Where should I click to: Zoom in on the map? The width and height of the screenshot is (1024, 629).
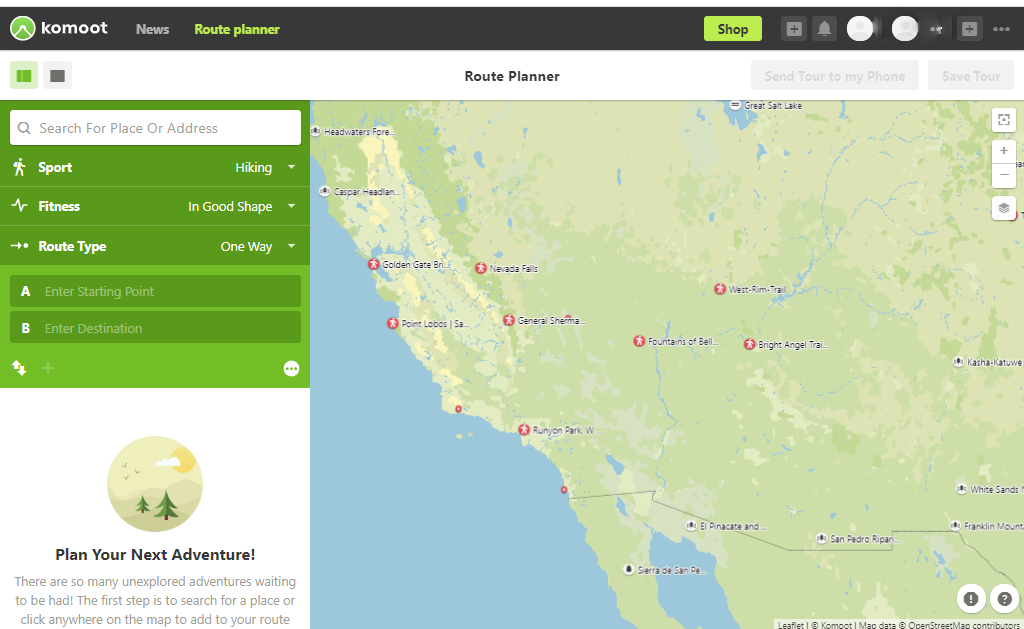(1004, 151)
